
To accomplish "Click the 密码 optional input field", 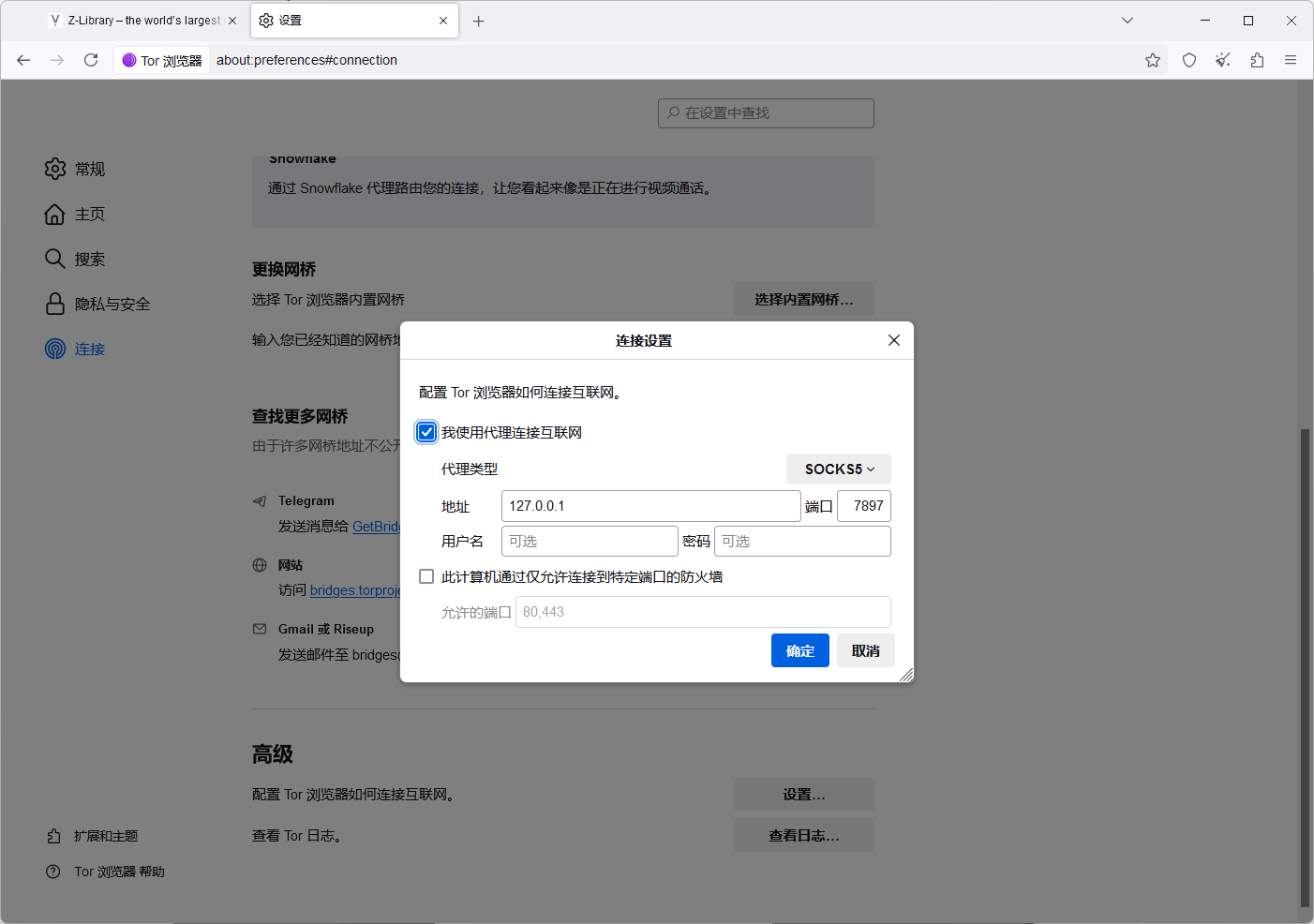I will tap(802, 542).
